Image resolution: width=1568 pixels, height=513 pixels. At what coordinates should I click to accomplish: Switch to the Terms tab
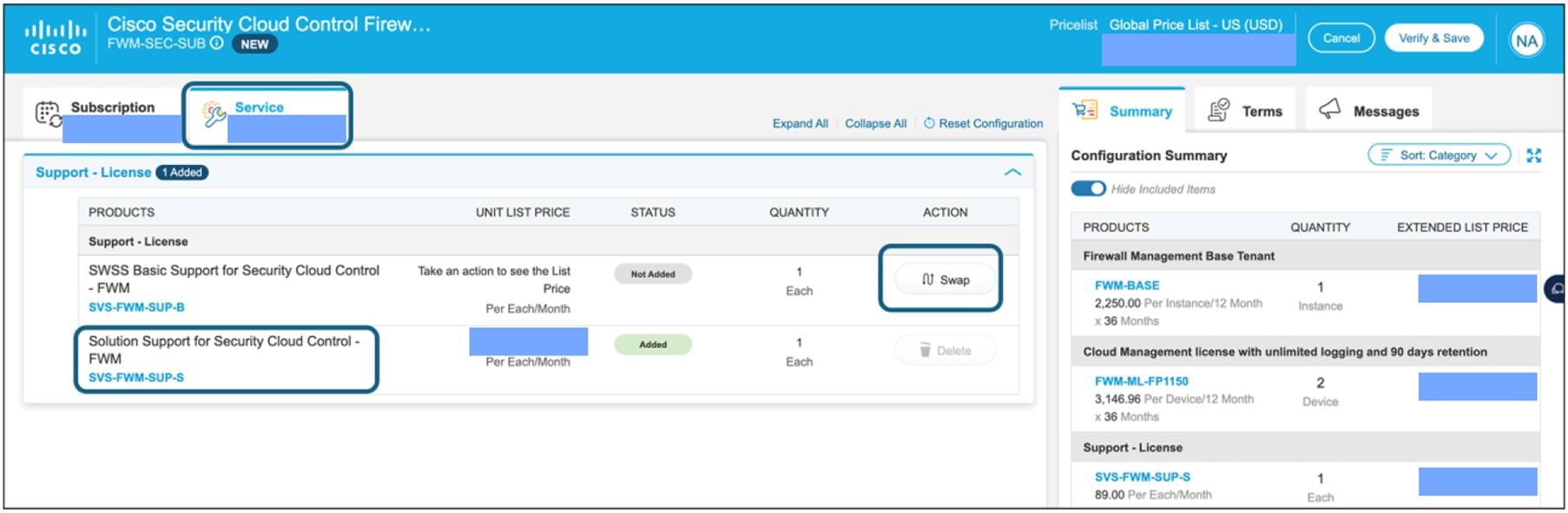(x=1244, y=111)
